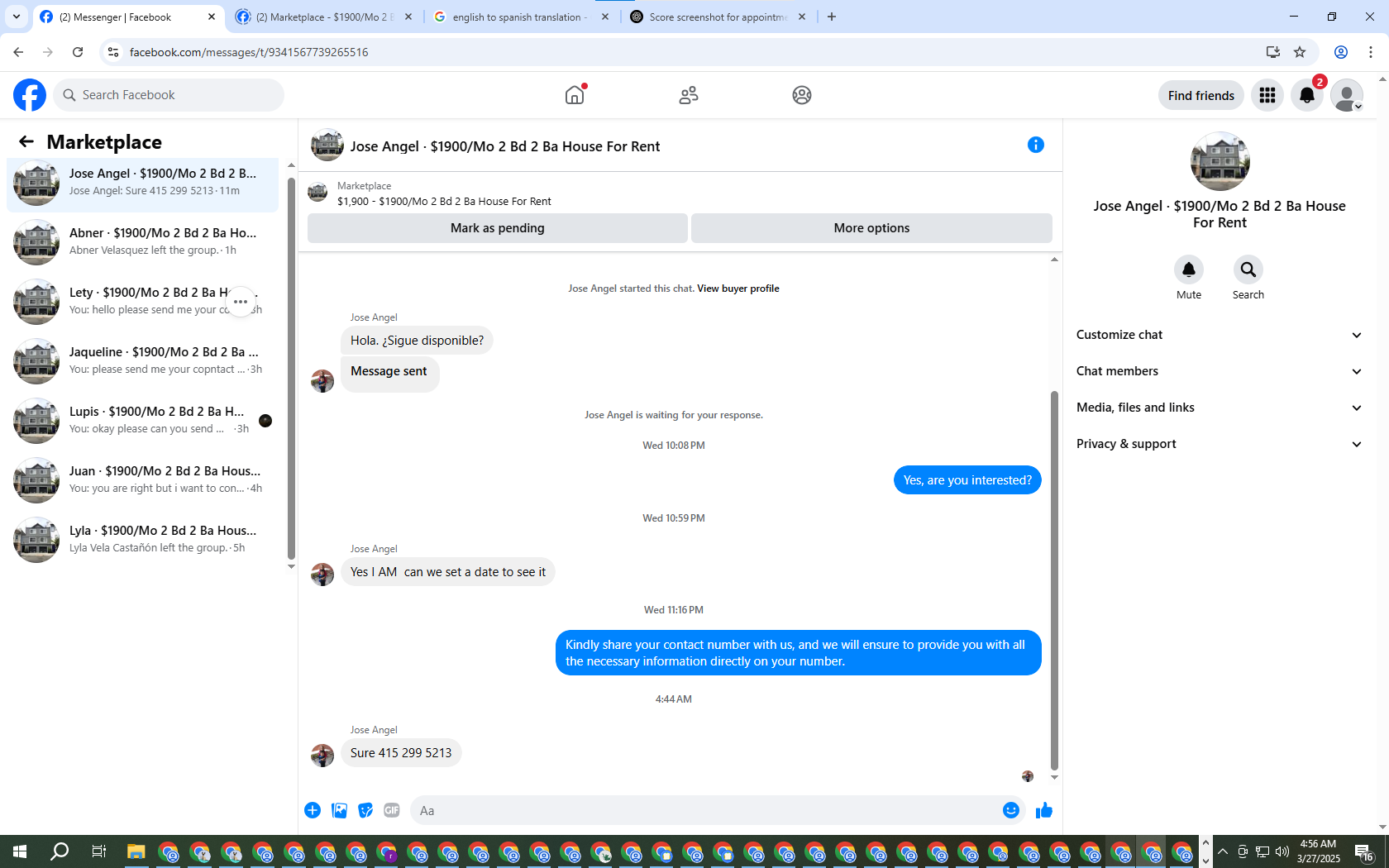Open the Windows notification center
The image size is (1389, 868).
coord(1364,851)
